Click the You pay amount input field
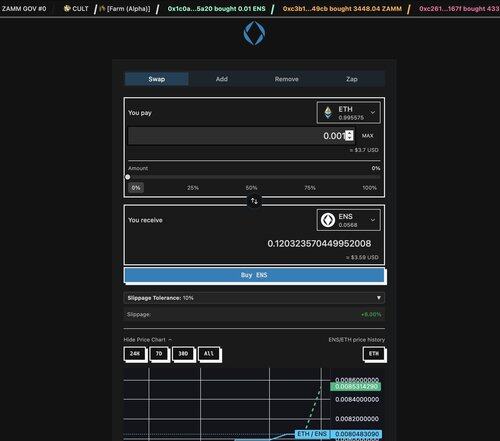This screenshot has height=441, width=500. coord(241,136)
